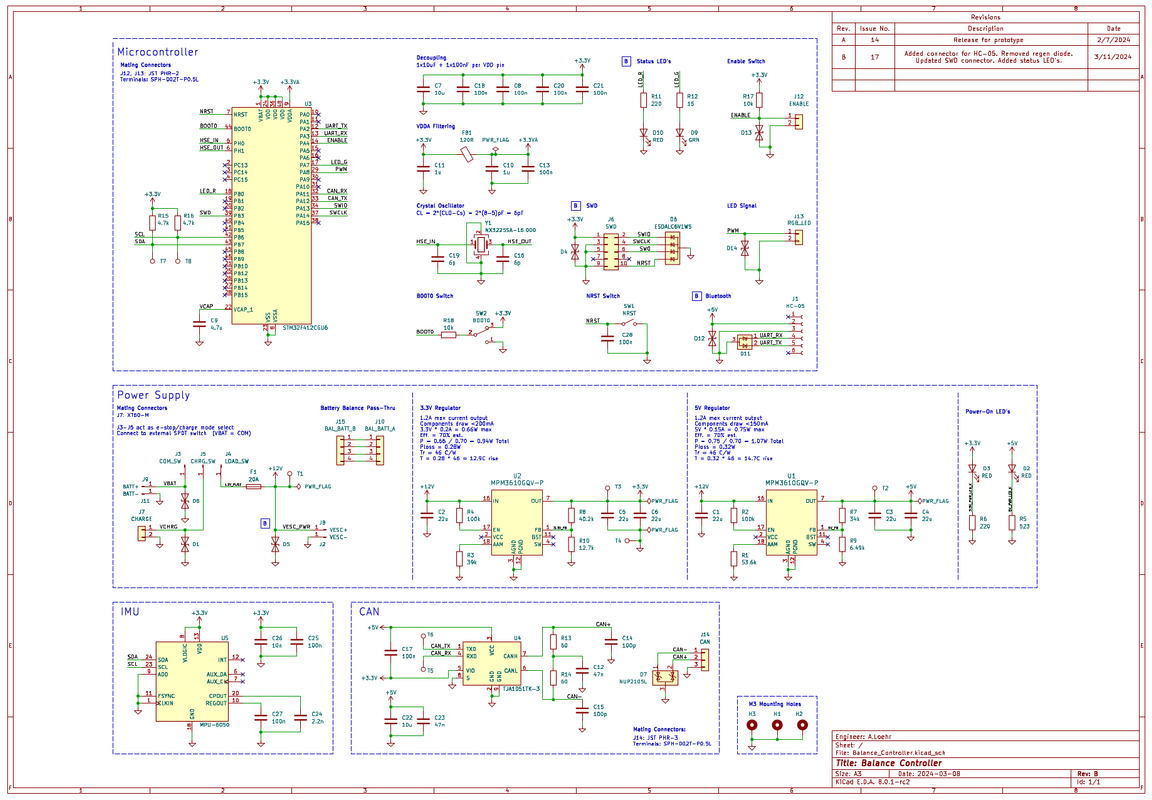
Task: Click the 'Decoupling' heading
Action: [431, 57]
